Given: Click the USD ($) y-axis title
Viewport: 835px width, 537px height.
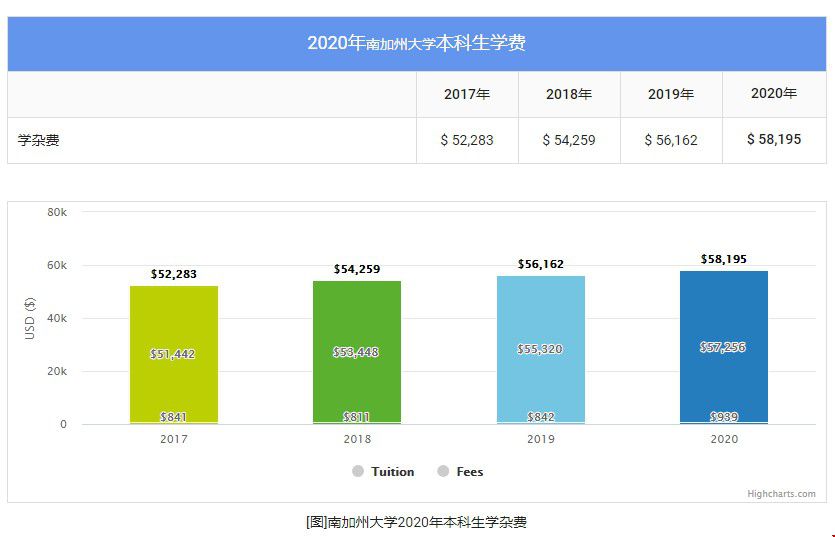Looking at the screenshot, I should point(30,318).
